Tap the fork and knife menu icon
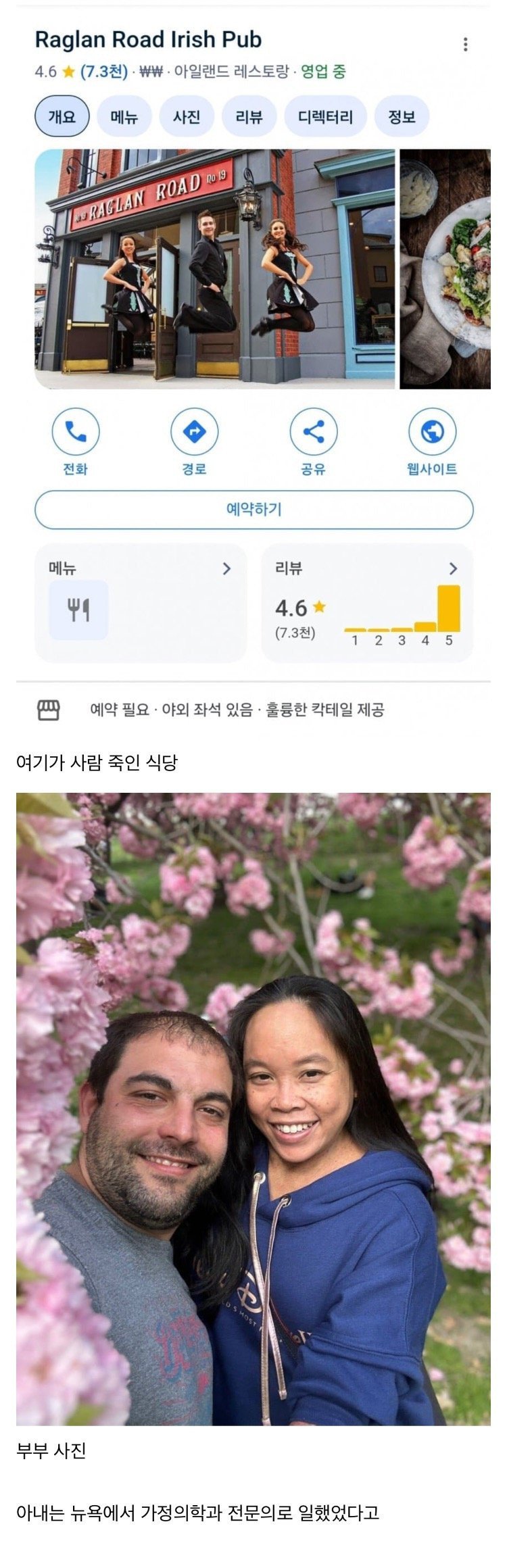This screenshot has height=1568, width=507. coord(78,610)
